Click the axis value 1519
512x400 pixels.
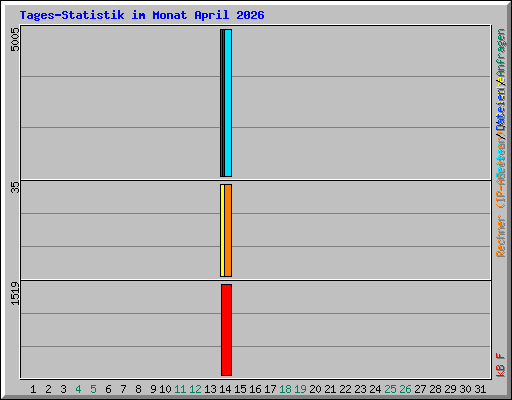15,293
